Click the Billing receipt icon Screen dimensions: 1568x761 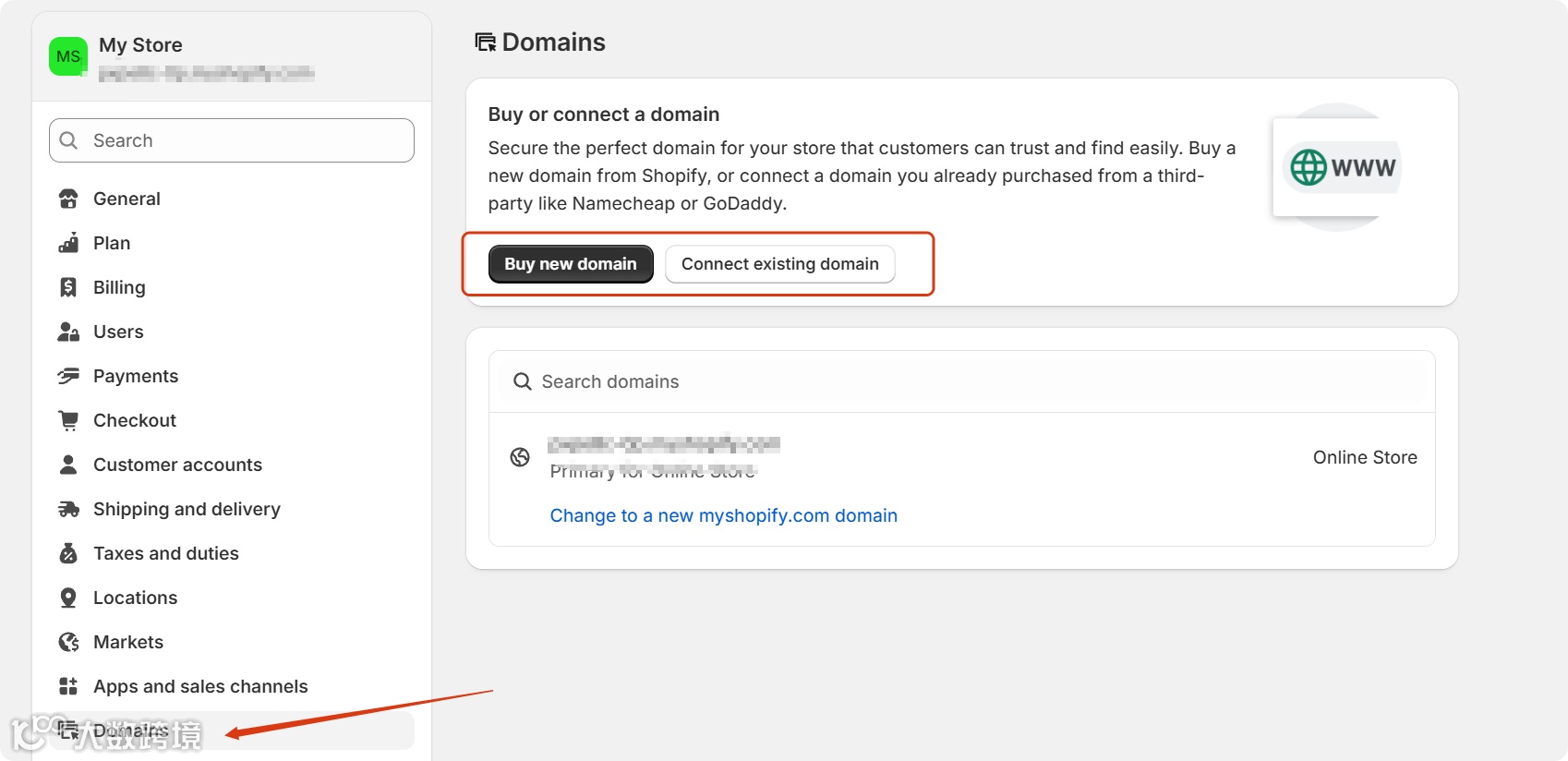[68, 287]
